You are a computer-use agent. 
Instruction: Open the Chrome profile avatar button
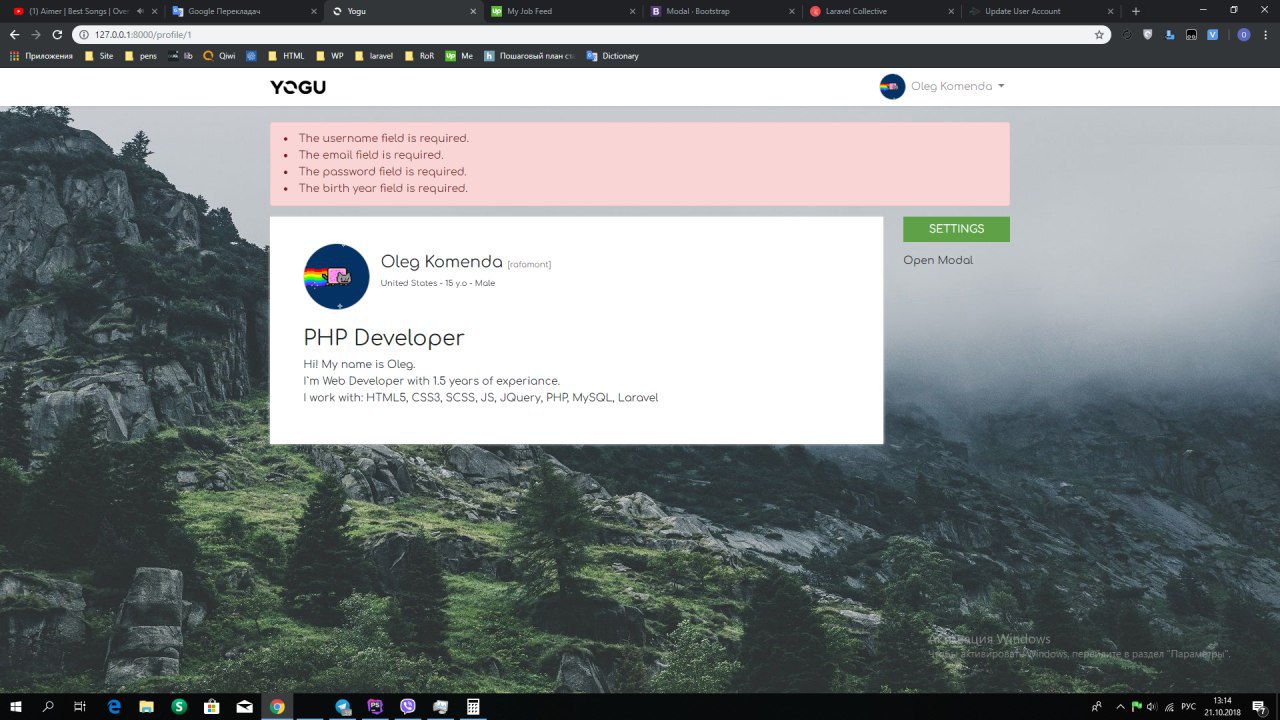tap(1243, 34)
